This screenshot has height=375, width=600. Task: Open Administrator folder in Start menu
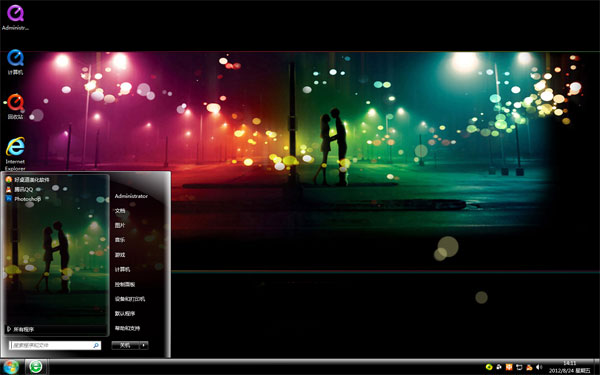pos(131,196)
